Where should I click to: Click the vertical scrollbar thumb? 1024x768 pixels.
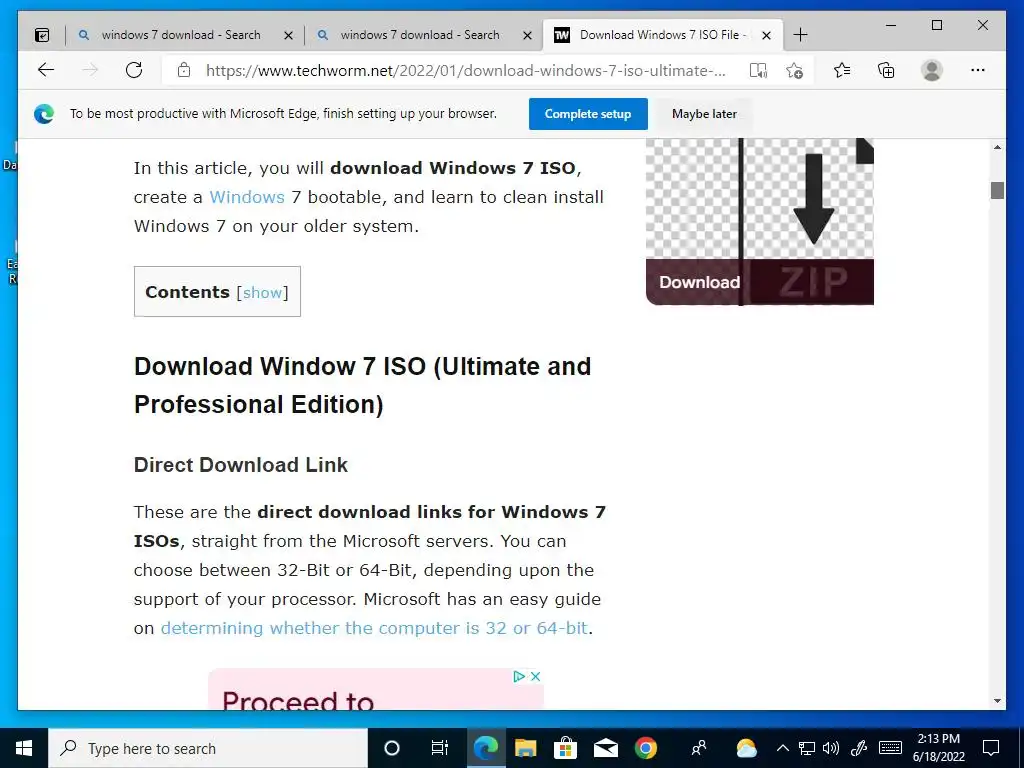point(997,190)
